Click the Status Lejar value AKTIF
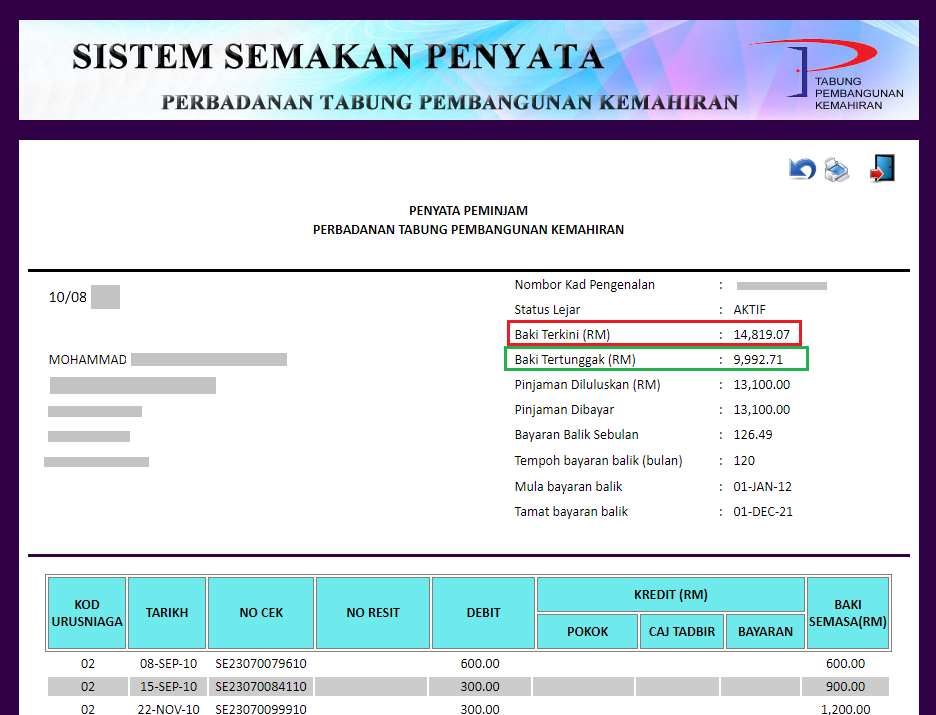The image size is (936, 715). (749, 309)
